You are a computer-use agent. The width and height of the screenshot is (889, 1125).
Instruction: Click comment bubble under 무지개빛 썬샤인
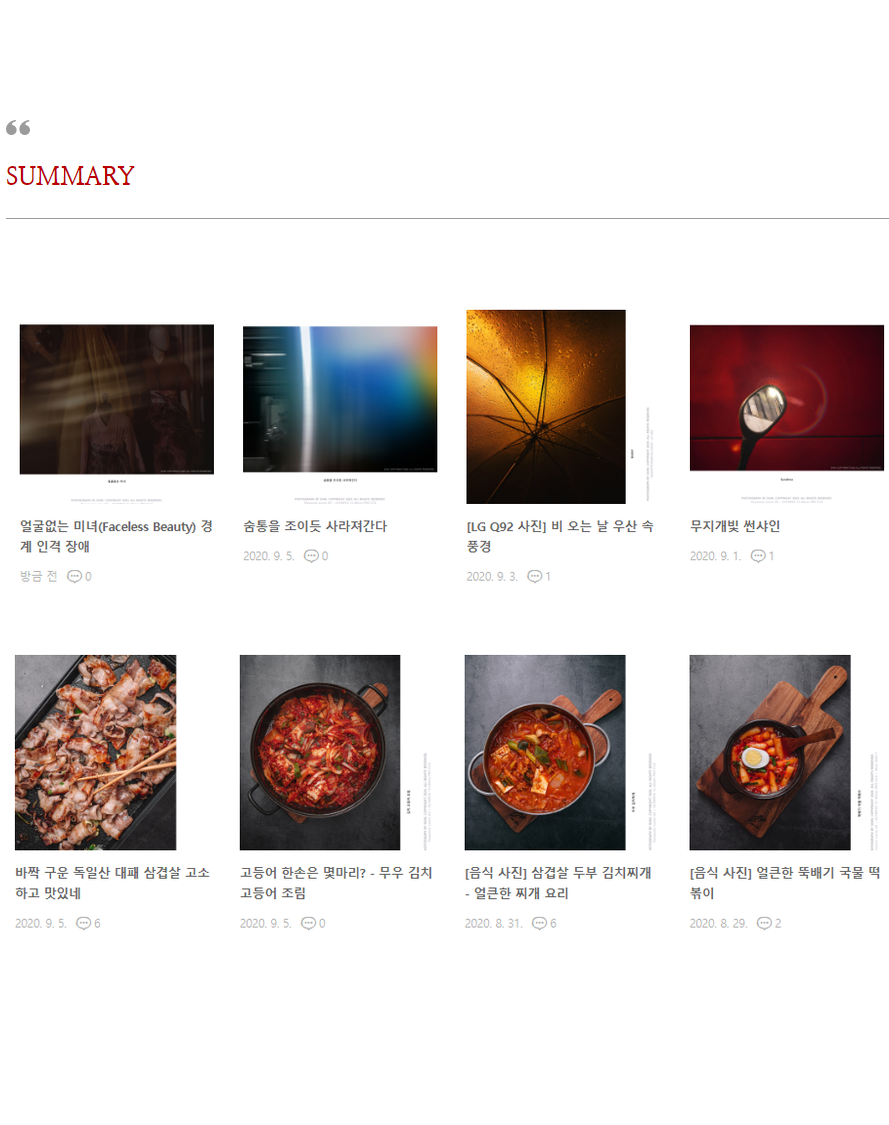[758, 556]
